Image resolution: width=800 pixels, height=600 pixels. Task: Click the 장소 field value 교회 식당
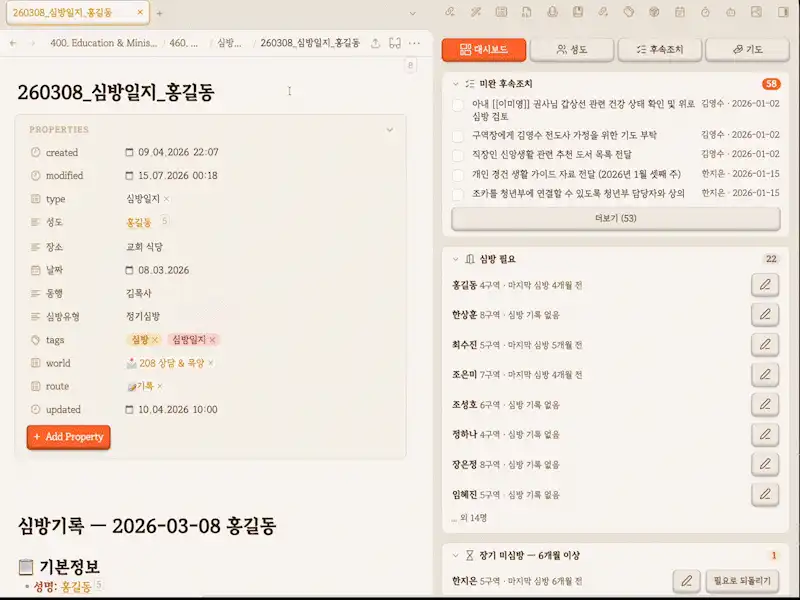point(144,247)
